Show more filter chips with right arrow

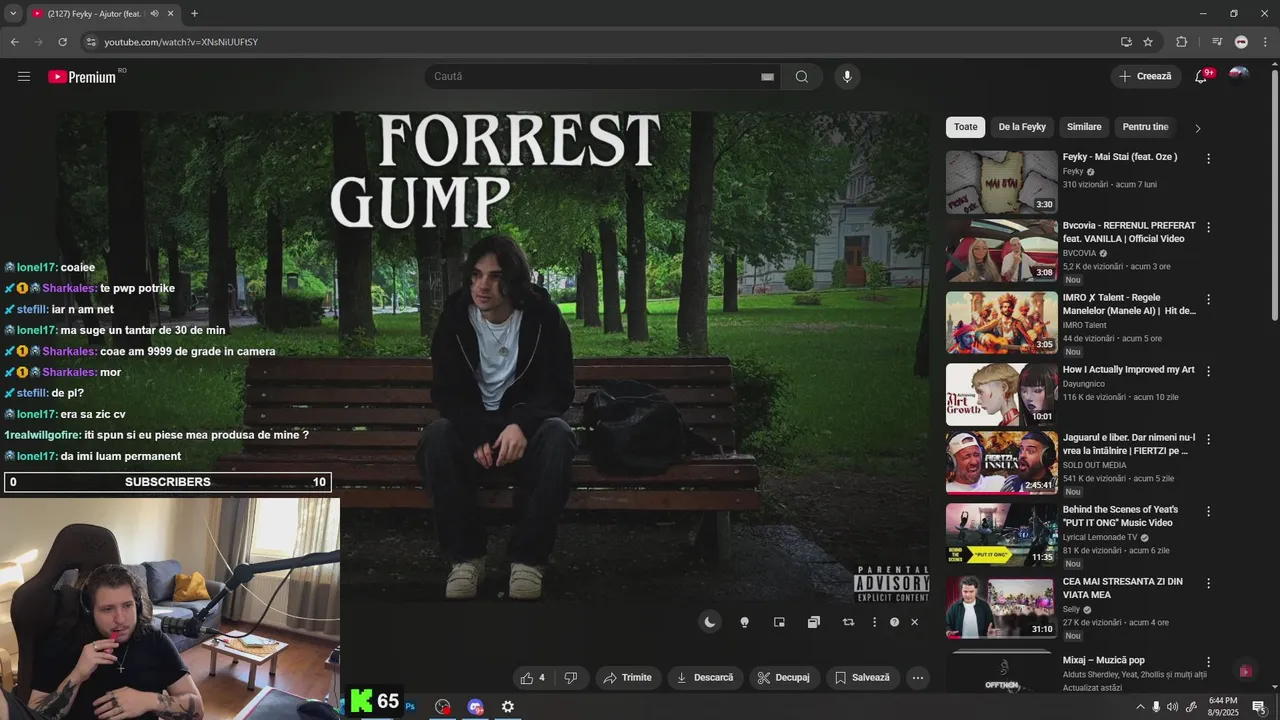(x=1198, y=128)
